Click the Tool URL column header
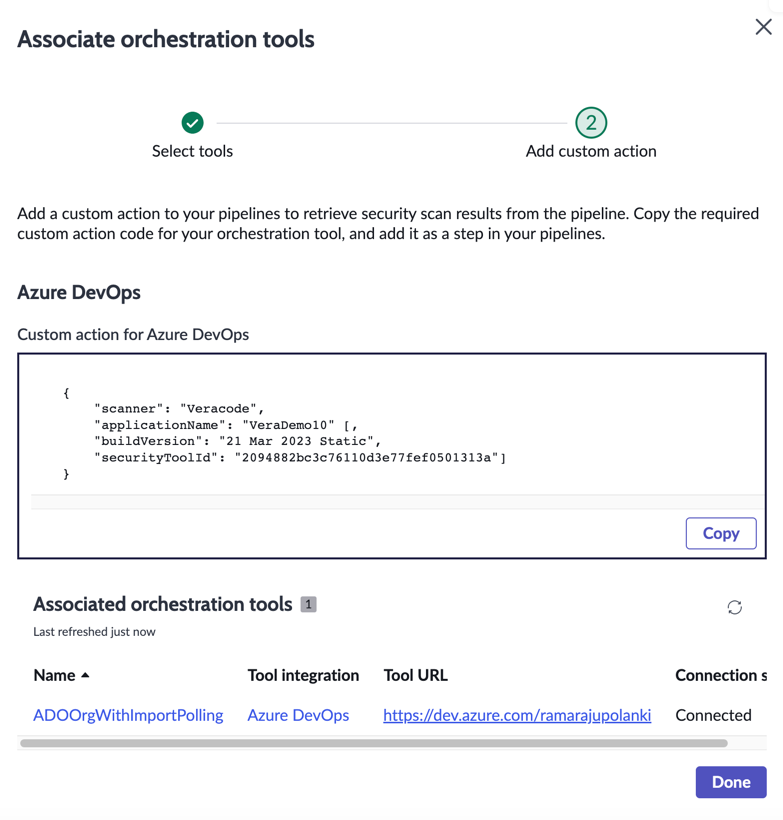The height and width of the screenshot is (820, 783). (416, 675)
